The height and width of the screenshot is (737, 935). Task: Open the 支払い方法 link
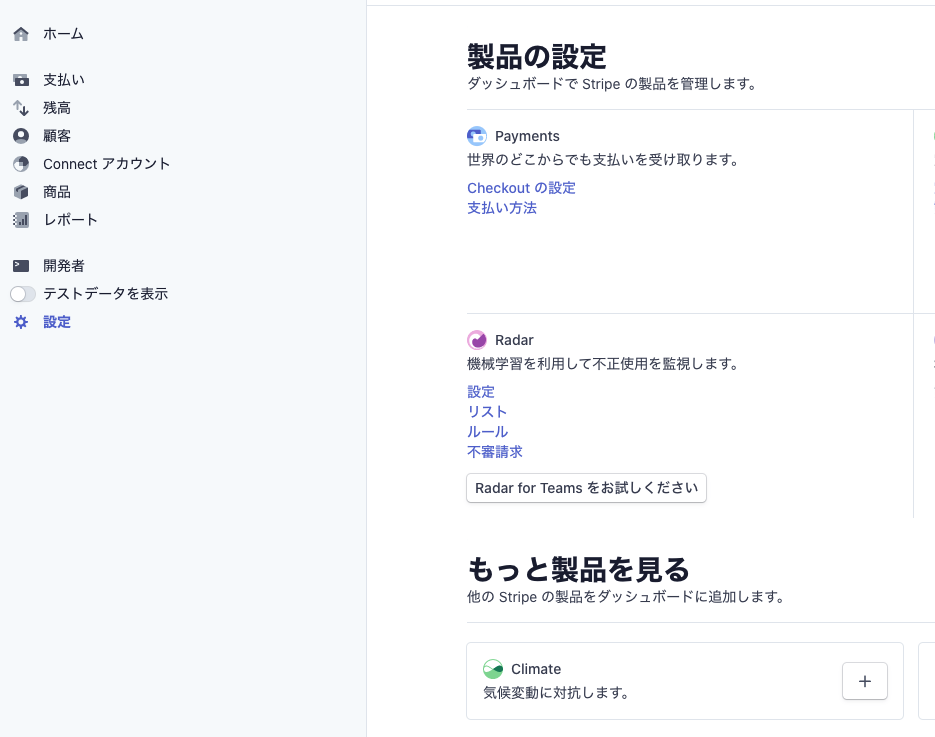(x=502, y=208)
